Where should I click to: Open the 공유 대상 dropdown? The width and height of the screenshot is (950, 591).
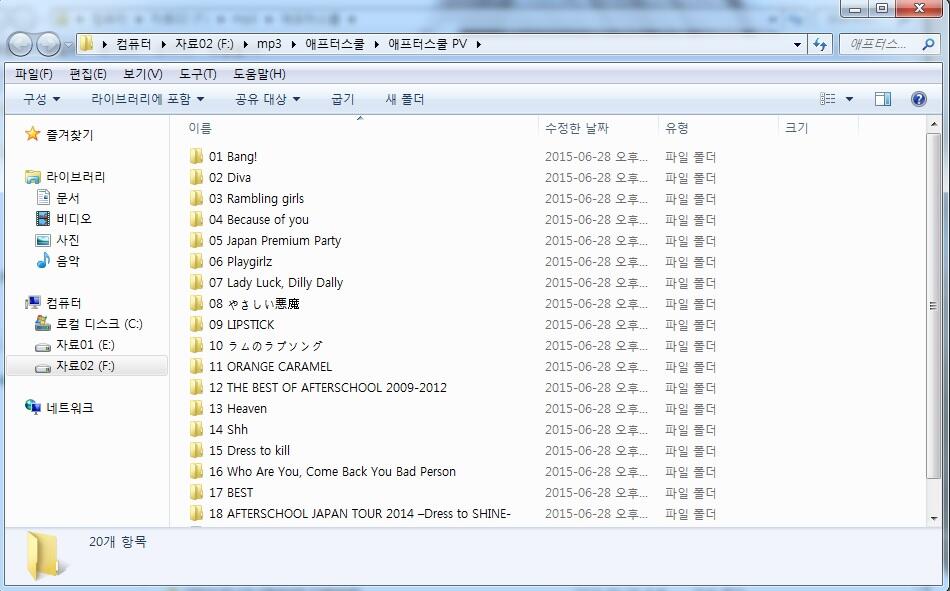click(x=267, y=99)
